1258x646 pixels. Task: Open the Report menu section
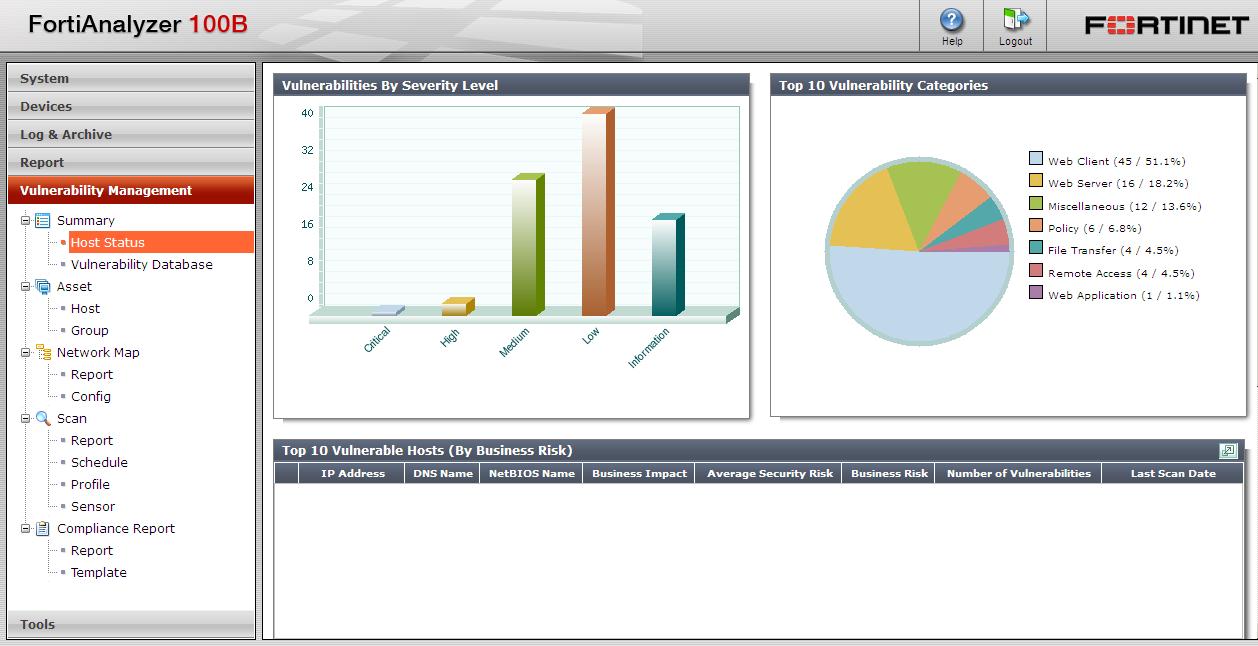(x=131, y=162)
